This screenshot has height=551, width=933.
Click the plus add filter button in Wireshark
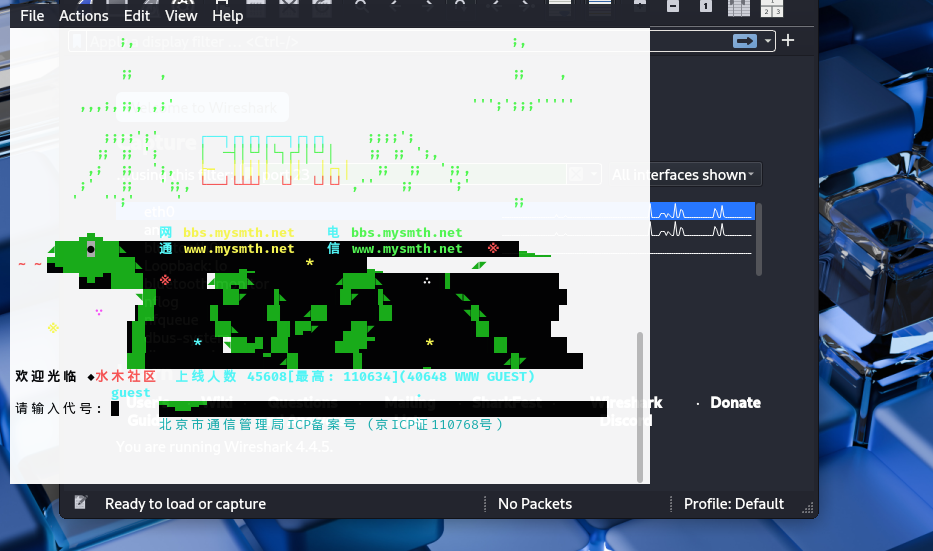pyautogui.click(x=788, y=40)
